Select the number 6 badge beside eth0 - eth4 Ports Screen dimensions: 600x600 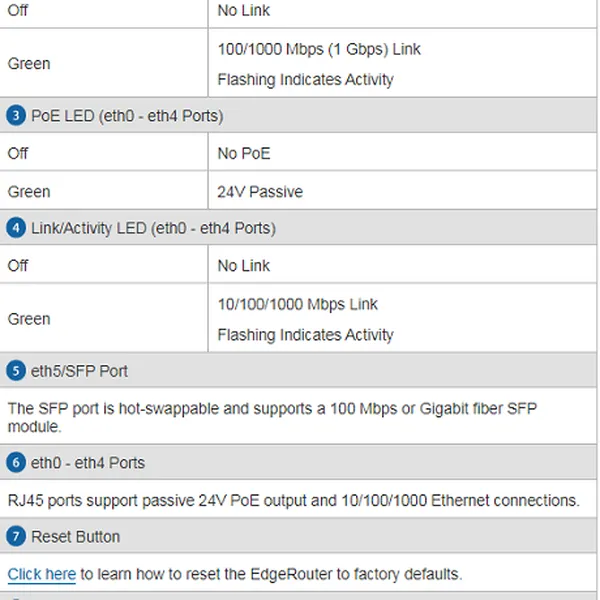[x=16, y=463]
